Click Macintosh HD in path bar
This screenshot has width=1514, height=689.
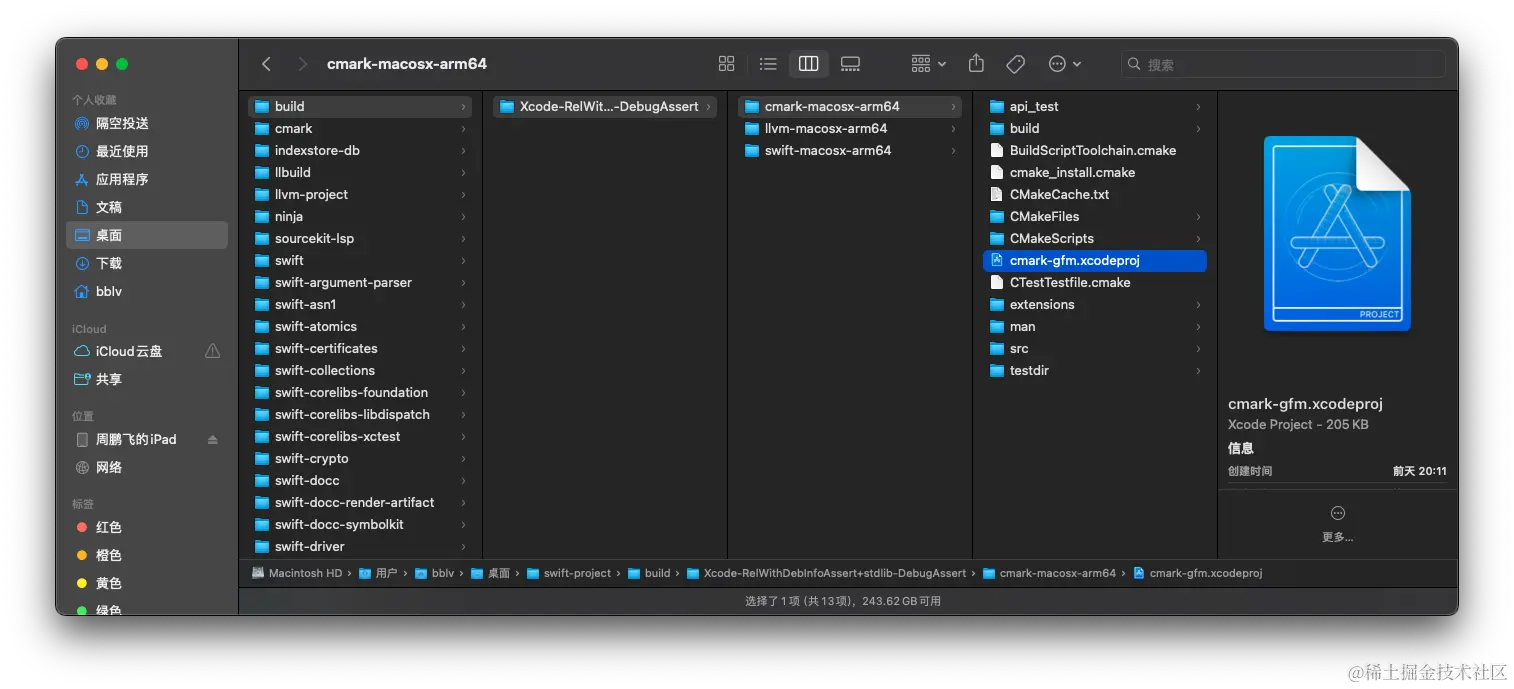(x=296, y=573)
